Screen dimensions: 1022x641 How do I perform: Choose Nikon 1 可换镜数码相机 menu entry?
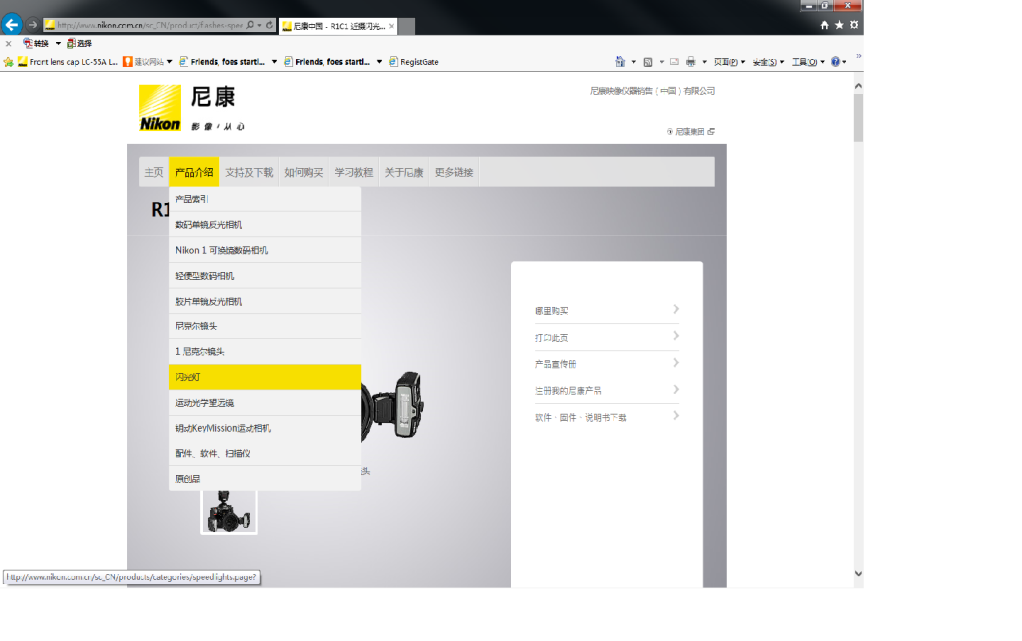(x=265, y=250)
